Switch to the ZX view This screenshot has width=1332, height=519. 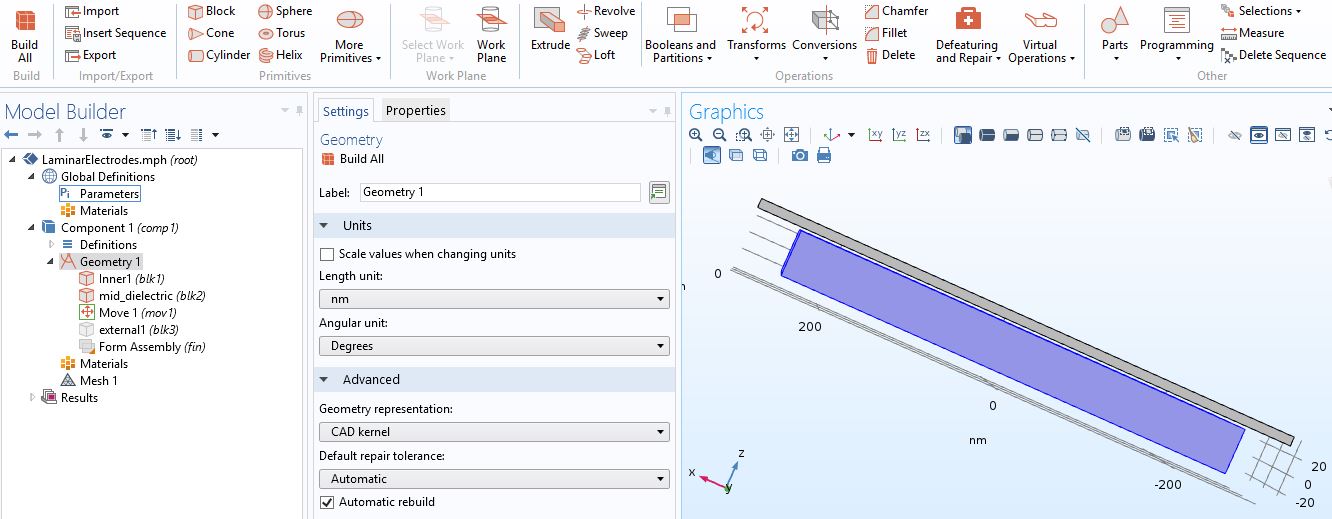(924, 135)
